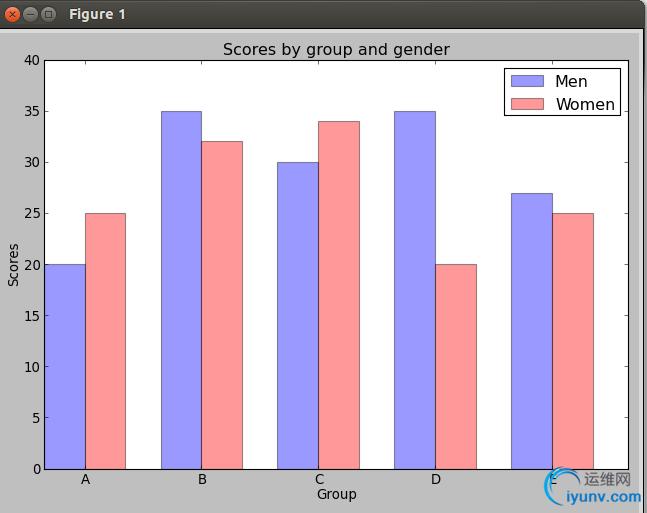Click the blue Men legend swatch

527,81
